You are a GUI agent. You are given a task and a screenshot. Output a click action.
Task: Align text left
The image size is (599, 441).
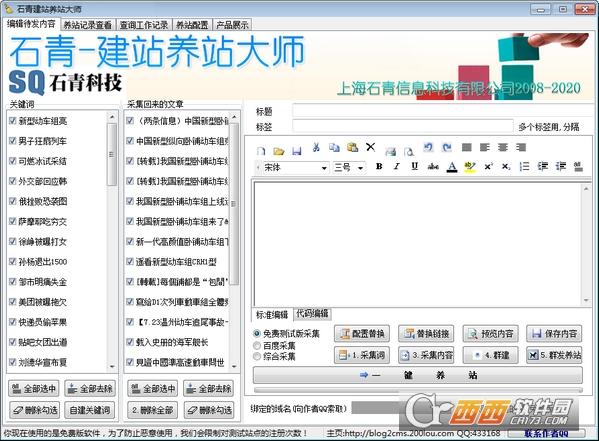pos(485,147)
